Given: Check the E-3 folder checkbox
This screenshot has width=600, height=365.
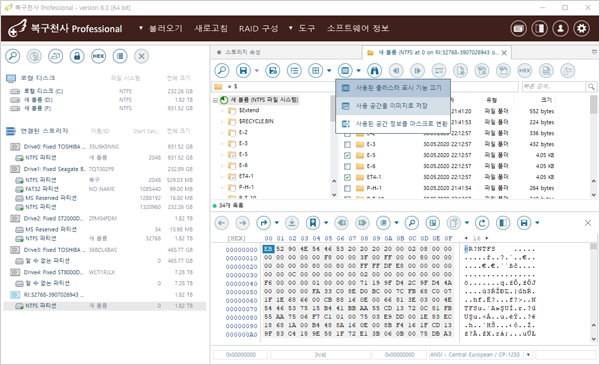Looking at the screenshot, I should [x=347, y=144].
